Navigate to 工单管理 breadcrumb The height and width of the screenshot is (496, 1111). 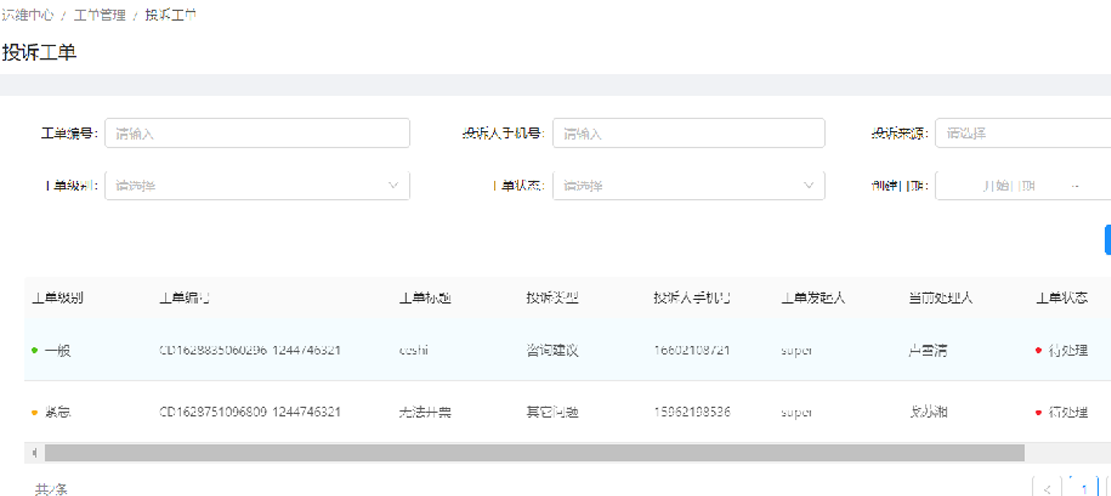click(x=99, y=16)
